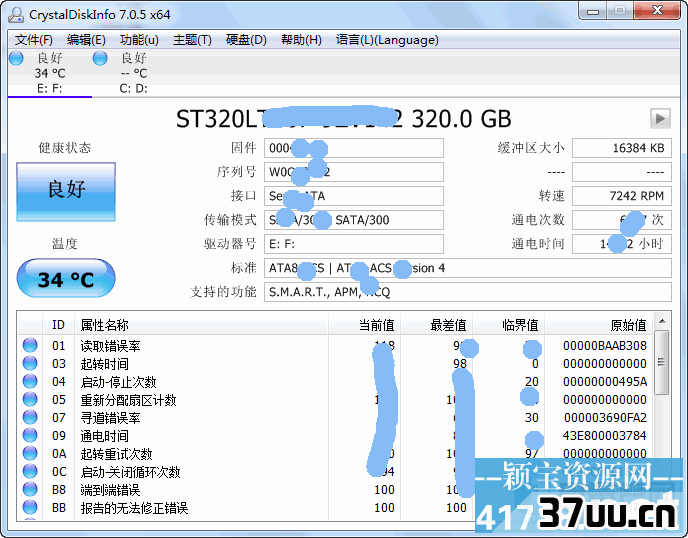Click the 支持的功能 features field
Viewport: 688px width, 538px height.
click(468, 292)
